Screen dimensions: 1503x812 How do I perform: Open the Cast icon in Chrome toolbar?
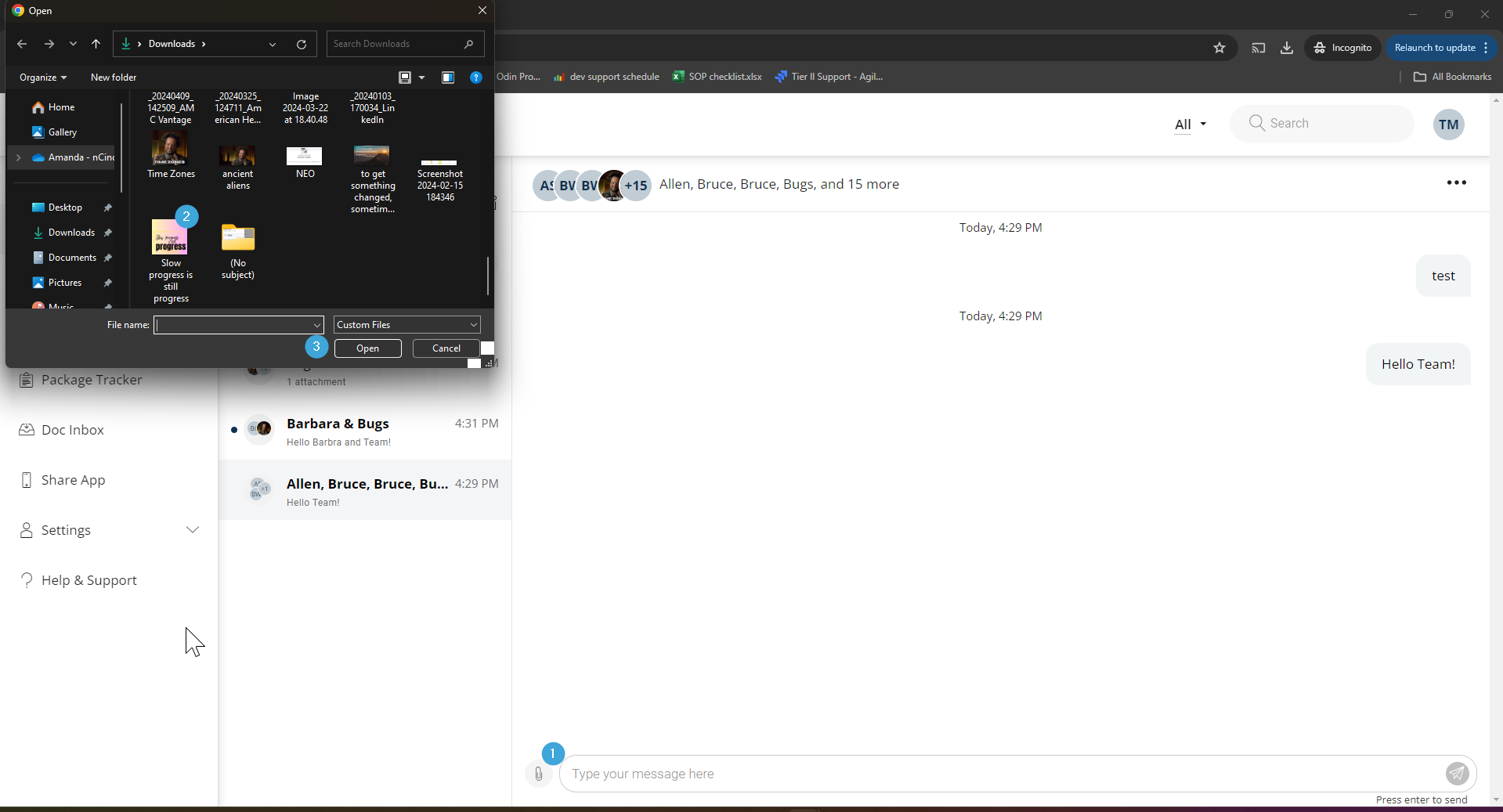coord(1259,48)
